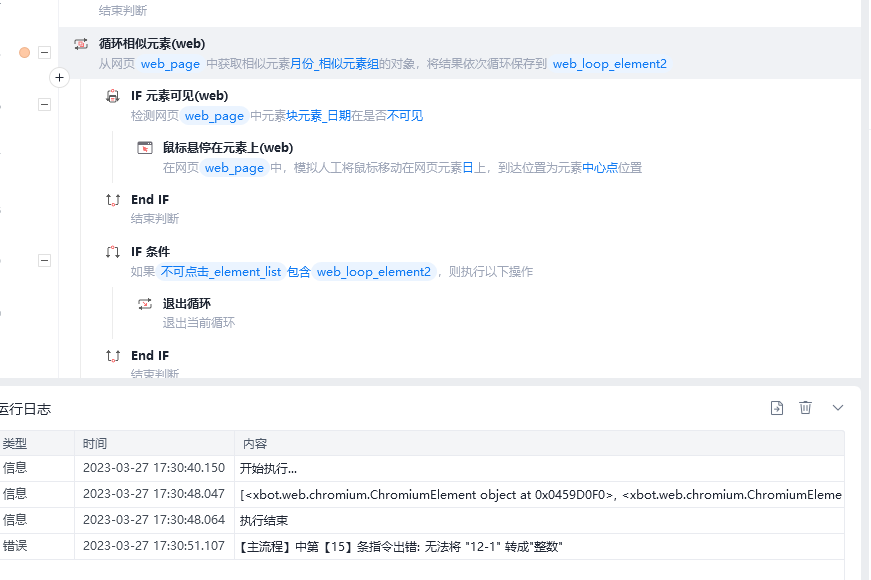Click the first End IF icon
871x580 pixels.
pos(113,200)
